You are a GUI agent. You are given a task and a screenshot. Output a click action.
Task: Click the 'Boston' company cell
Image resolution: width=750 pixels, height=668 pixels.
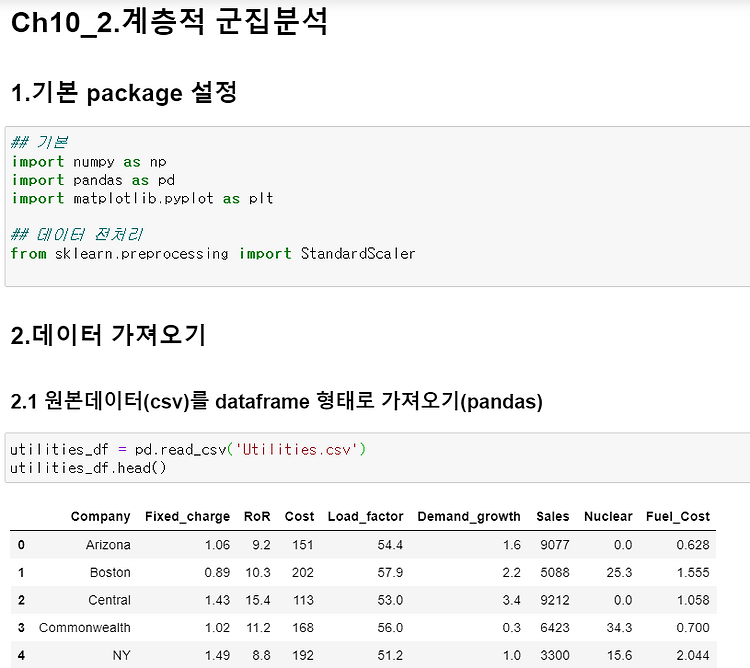point(110,572)
